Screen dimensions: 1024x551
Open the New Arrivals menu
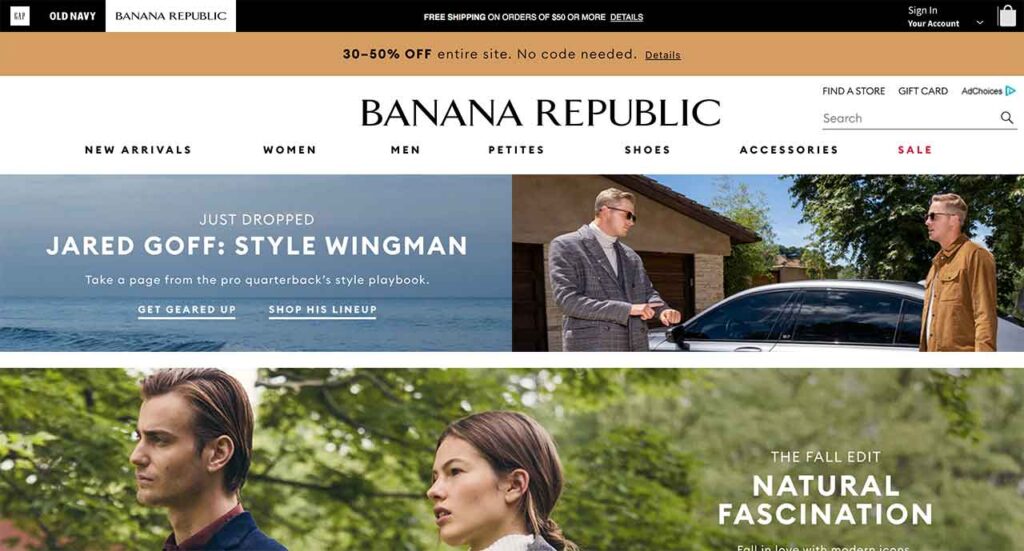[x=138, y=150]
